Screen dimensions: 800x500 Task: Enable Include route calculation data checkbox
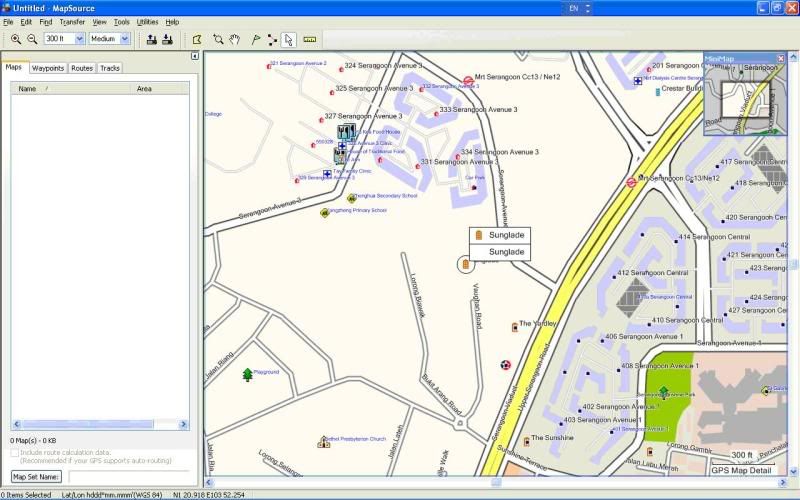point(14,453)
